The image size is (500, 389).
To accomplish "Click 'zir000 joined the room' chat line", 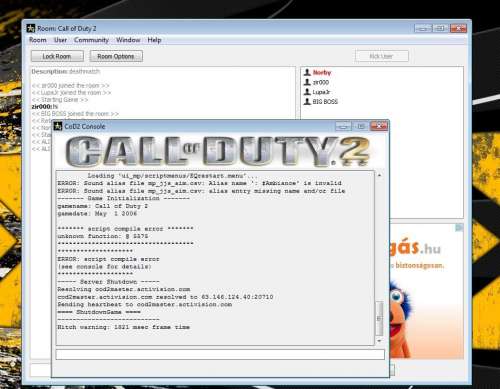I will (x=71, y=86).
